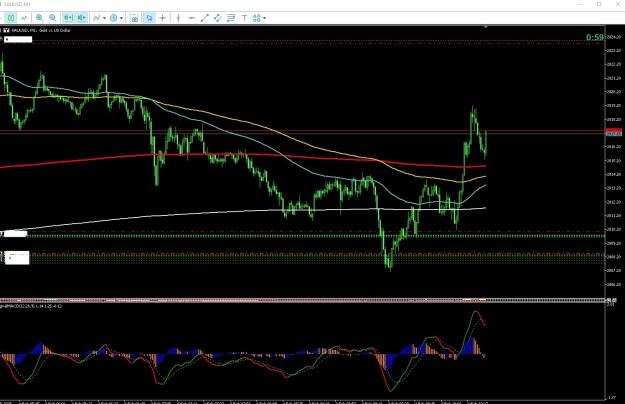Click the bottom time scale axis
Screen dimensions: 625x404
click(x=303, y=402)
